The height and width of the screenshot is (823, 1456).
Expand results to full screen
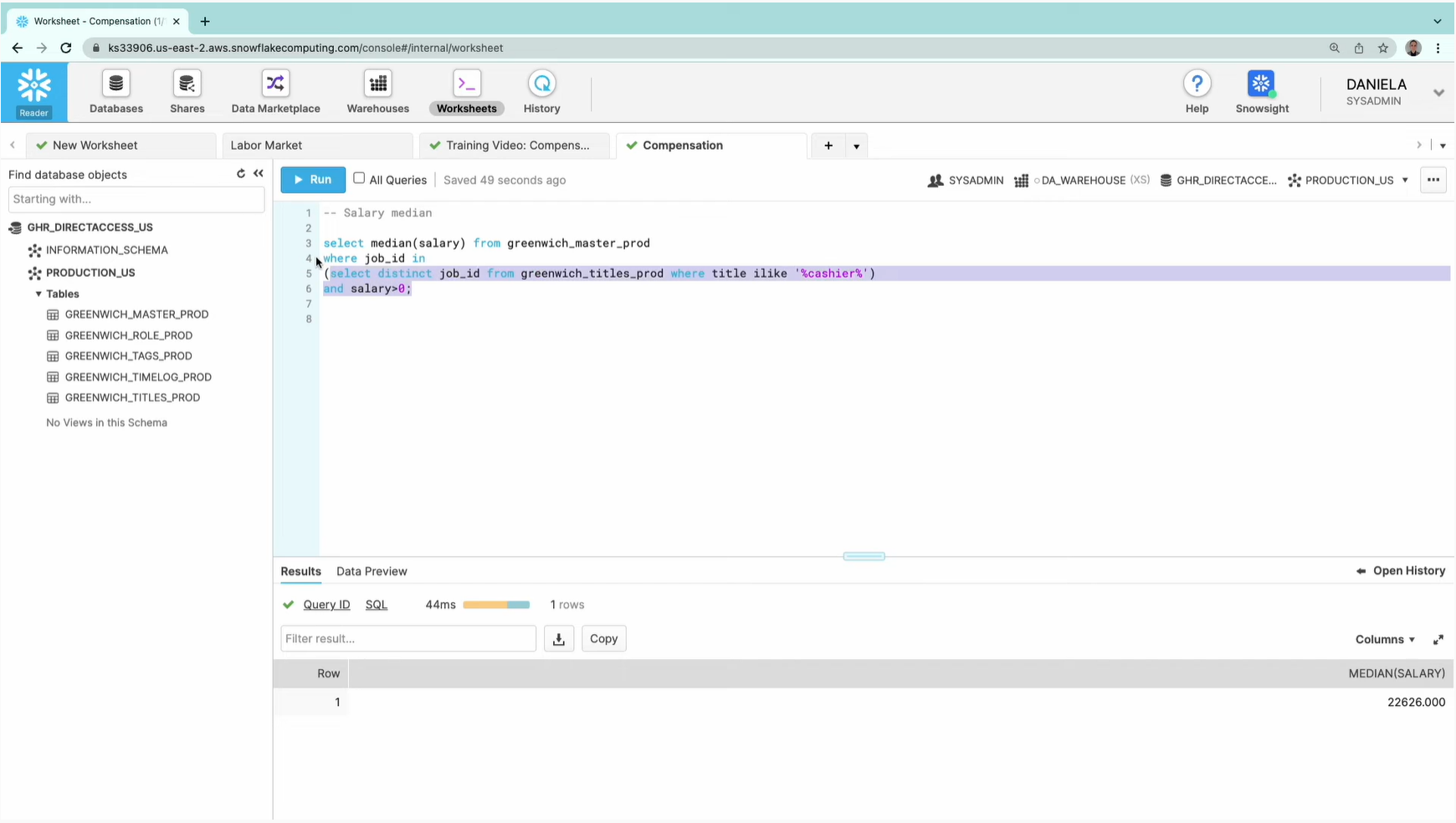pos(1438,640)
